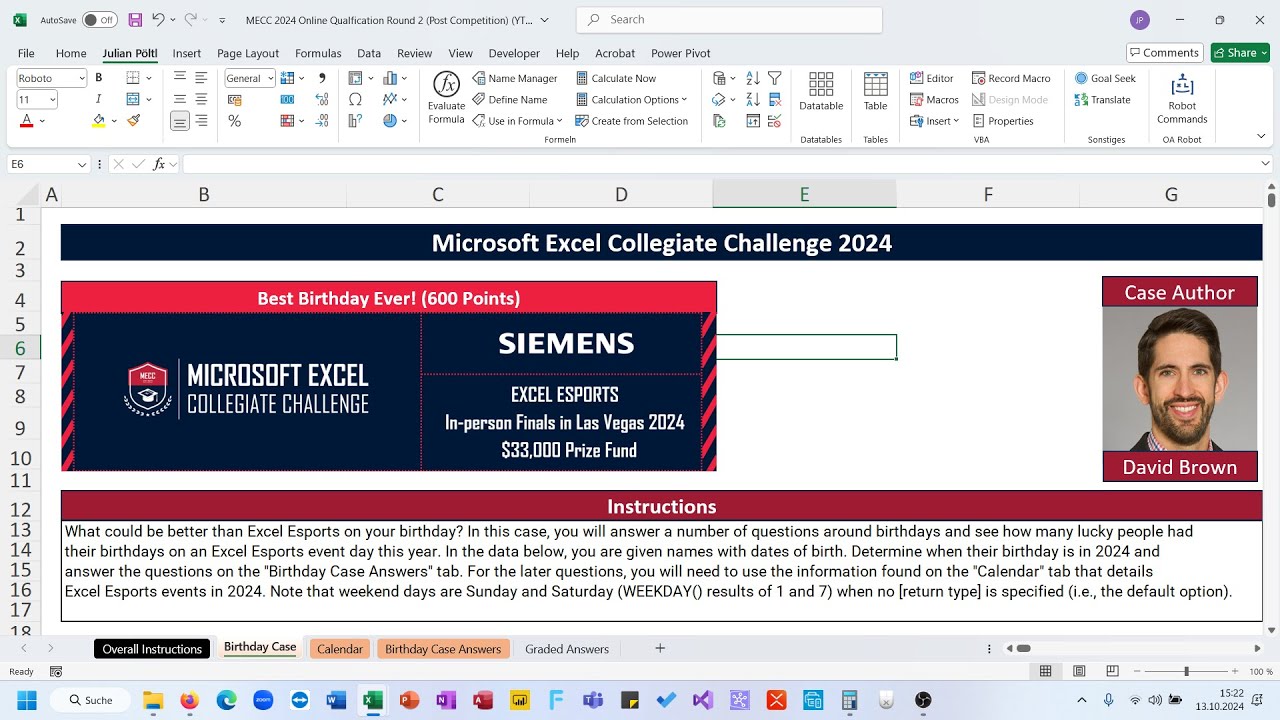Open Windows Start menu
This screenshot has width=1280, height=720.
[x=26, y=700]
